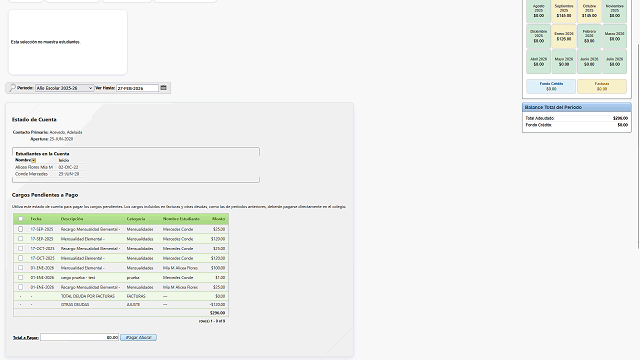Sort table by Monto column header
The height and width of the screenshot is (360, 640).
tap(218, 219)
